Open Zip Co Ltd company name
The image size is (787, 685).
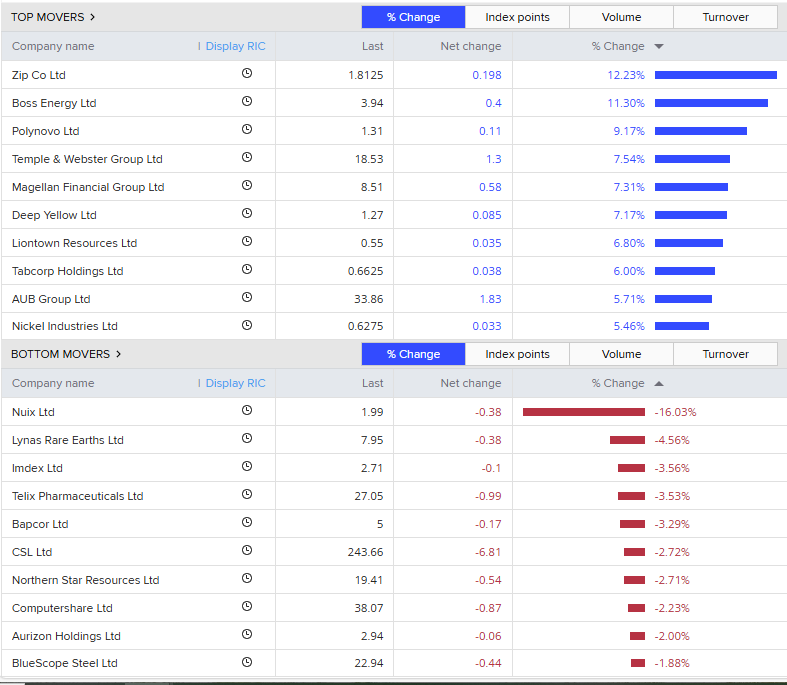click(39, 75)
